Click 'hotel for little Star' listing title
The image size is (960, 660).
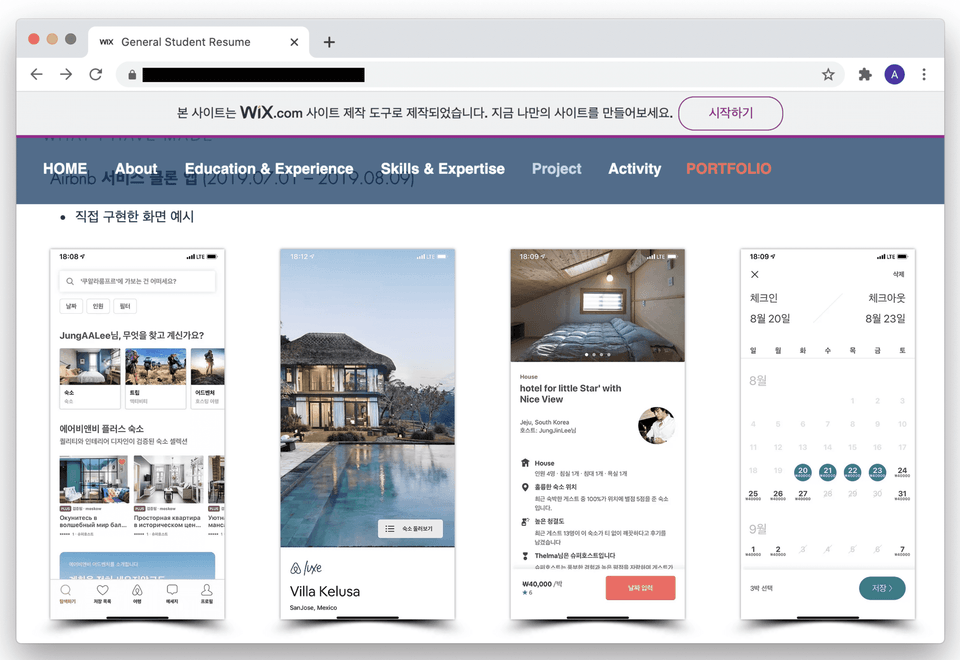pos(570,394)
